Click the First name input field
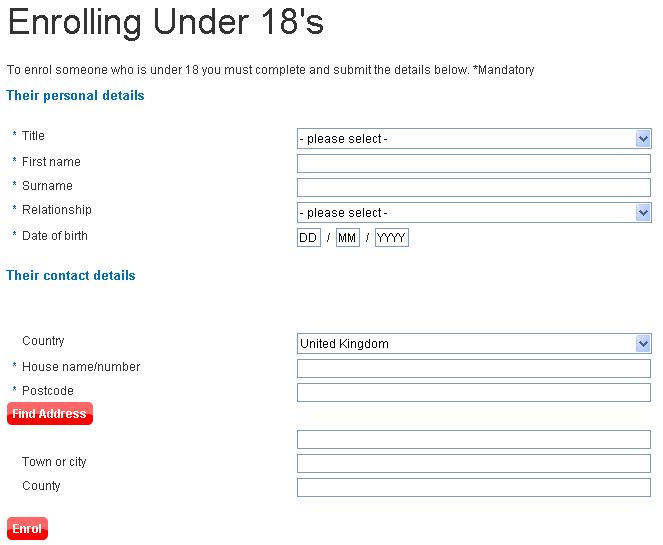 (x=473, y=163)
